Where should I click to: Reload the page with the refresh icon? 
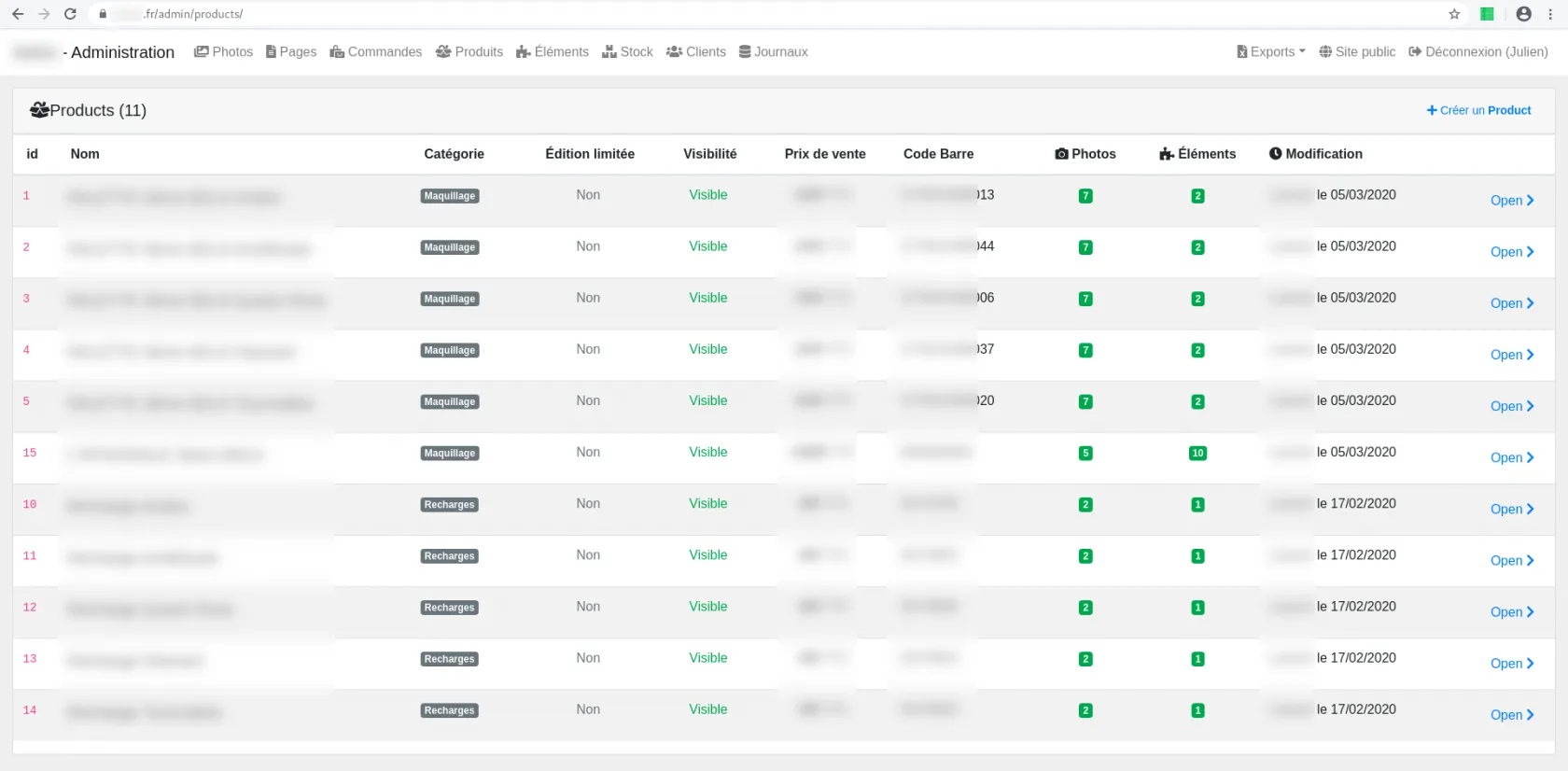point(70,14)
